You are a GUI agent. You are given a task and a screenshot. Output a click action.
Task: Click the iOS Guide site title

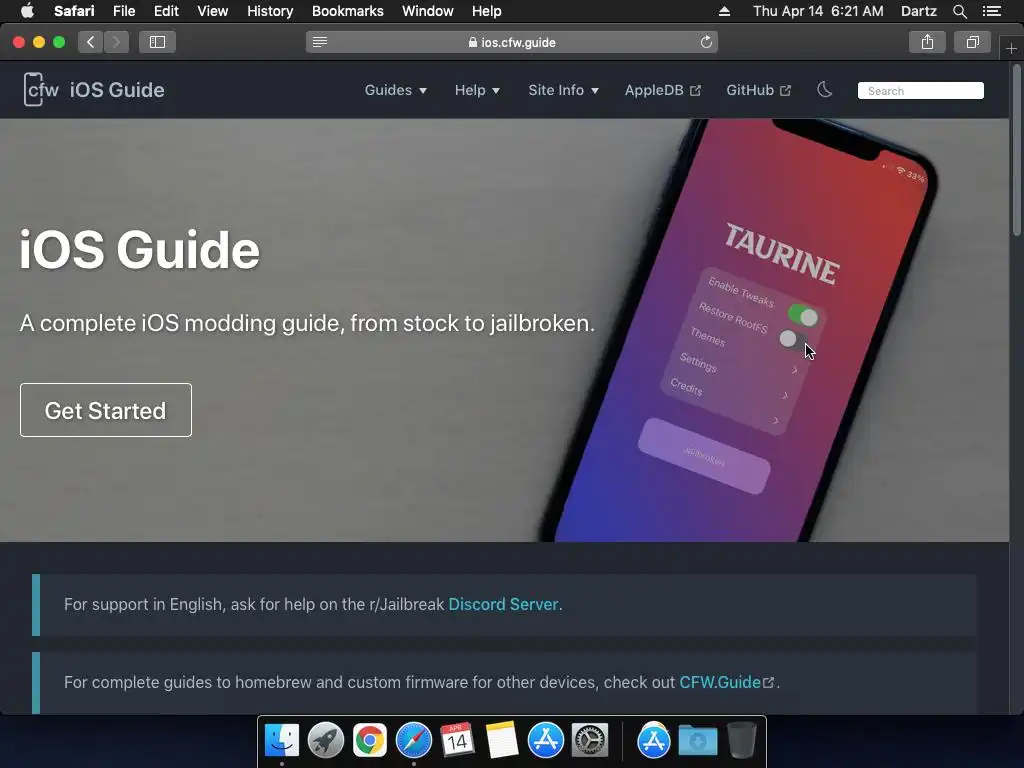(117, 90)
